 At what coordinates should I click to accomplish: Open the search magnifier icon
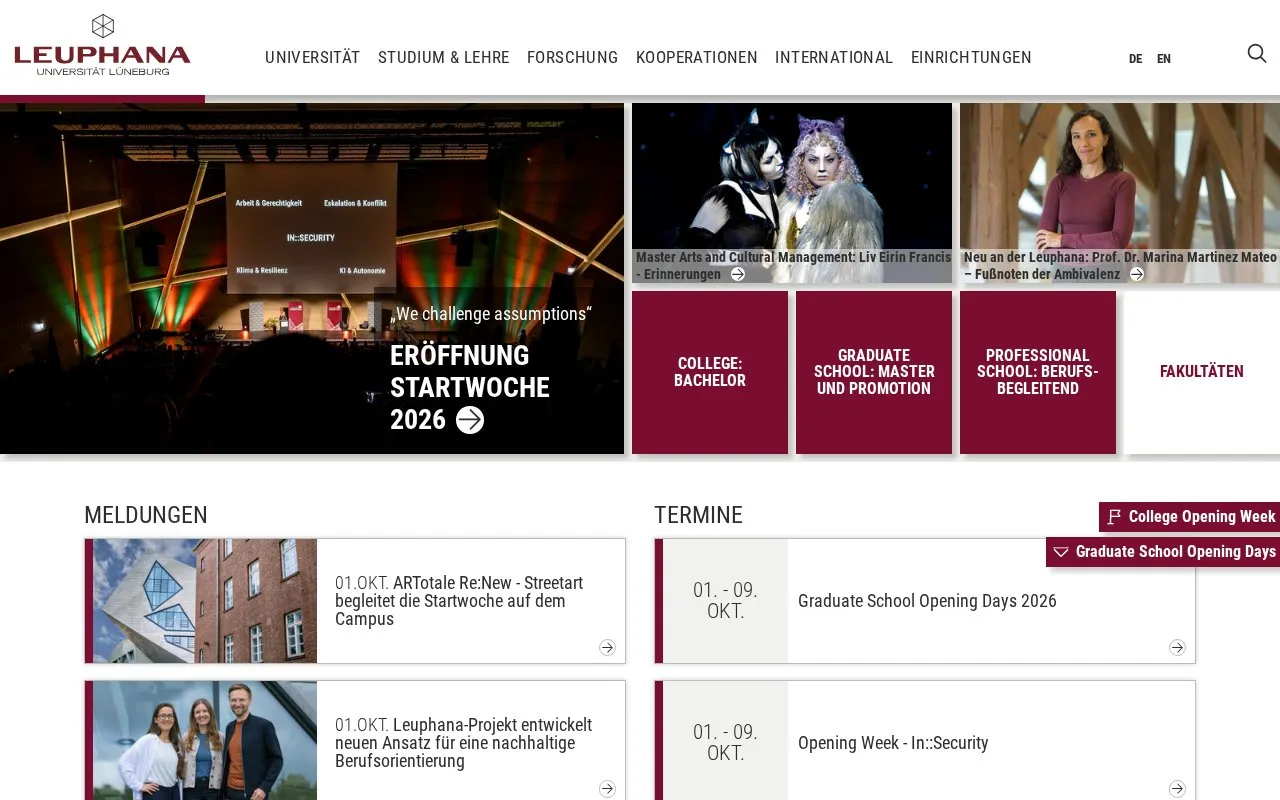pos(1257,54)
